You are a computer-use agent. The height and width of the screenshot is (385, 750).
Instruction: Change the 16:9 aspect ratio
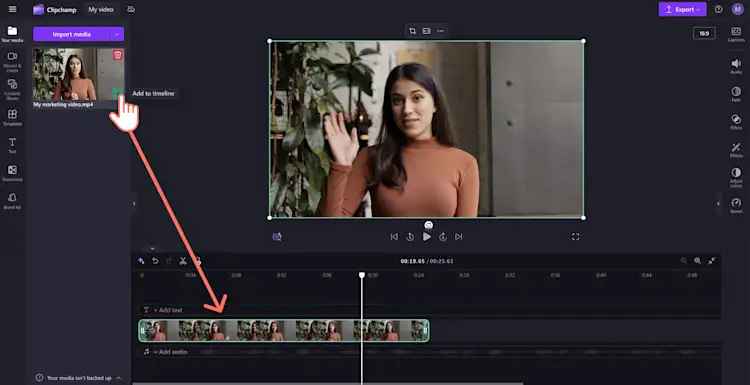coord(704,33)
